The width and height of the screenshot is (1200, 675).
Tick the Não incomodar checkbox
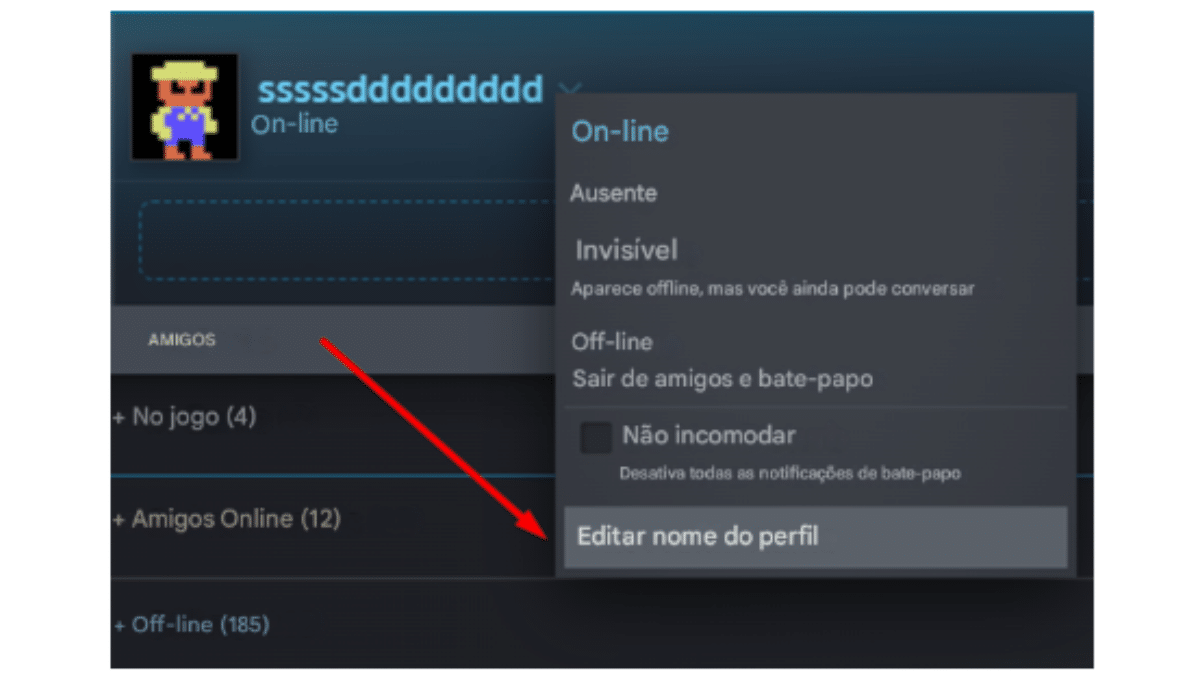click(596, 438)
